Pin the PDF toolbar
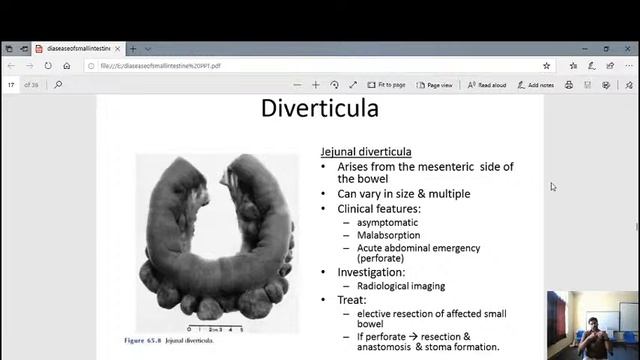This screenshot has width=640, height=360. tap(629, 85)
